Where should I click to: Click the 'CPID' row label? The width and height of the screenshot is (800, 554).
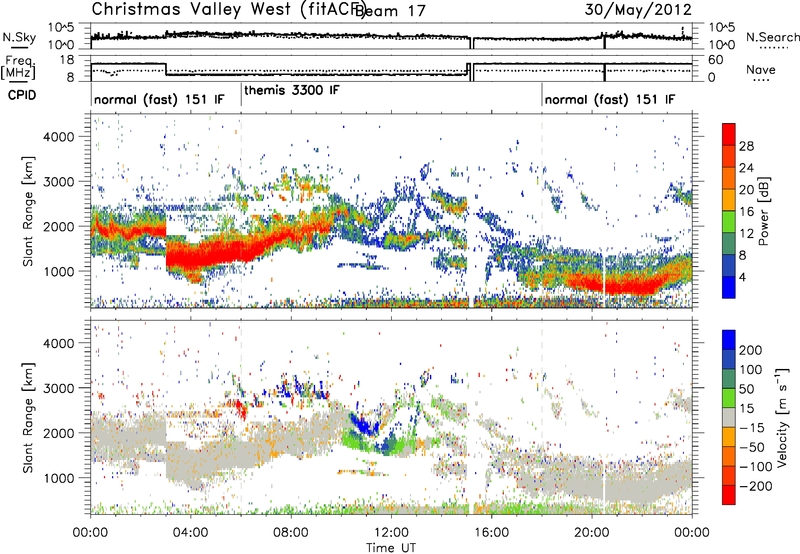point(22,95)
